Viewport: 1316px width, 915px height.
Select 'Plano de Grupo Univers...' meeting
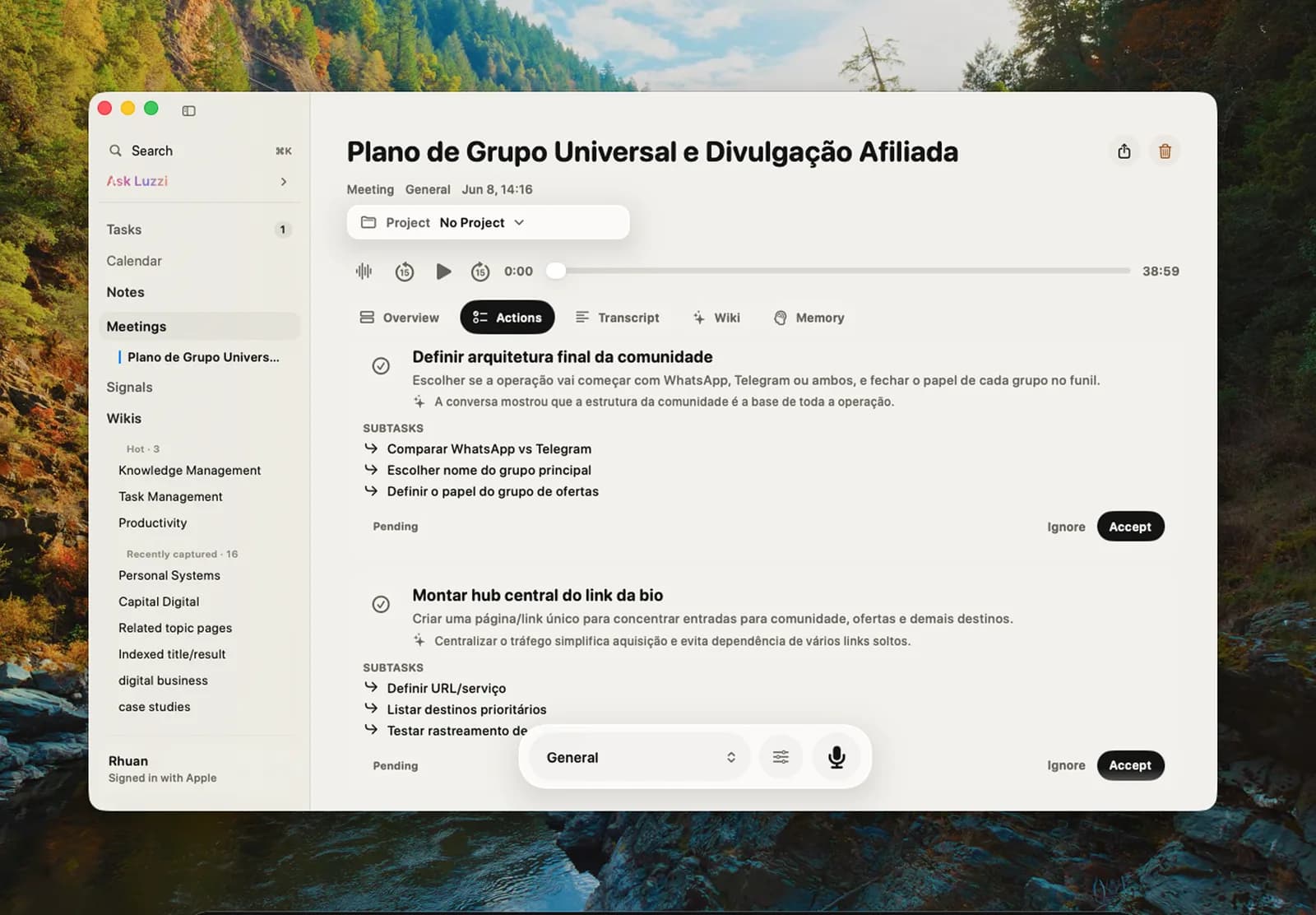pyautogui.click(x=203, y=357)
